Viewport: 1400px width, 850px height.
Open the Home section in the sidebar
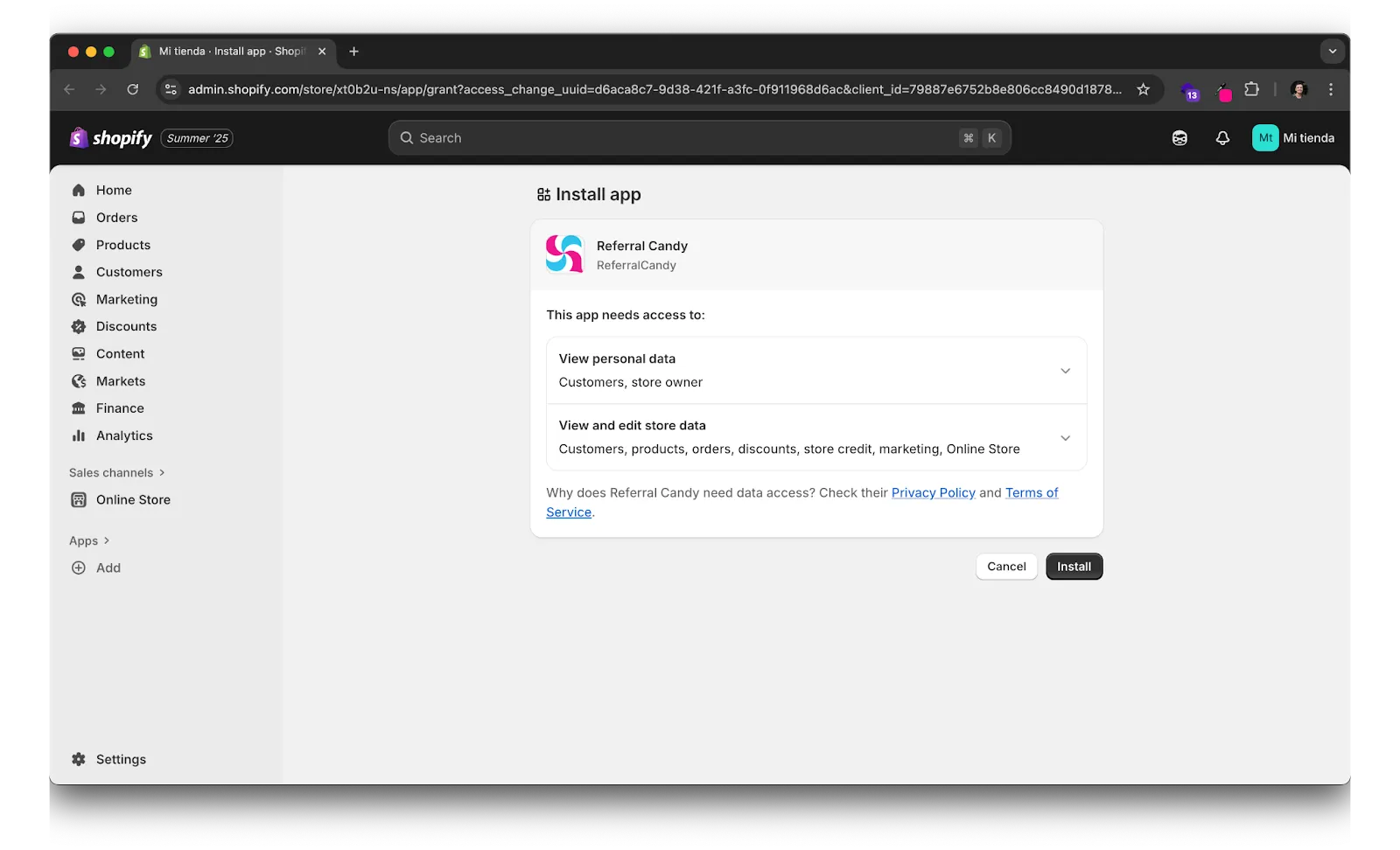point(113,190)
